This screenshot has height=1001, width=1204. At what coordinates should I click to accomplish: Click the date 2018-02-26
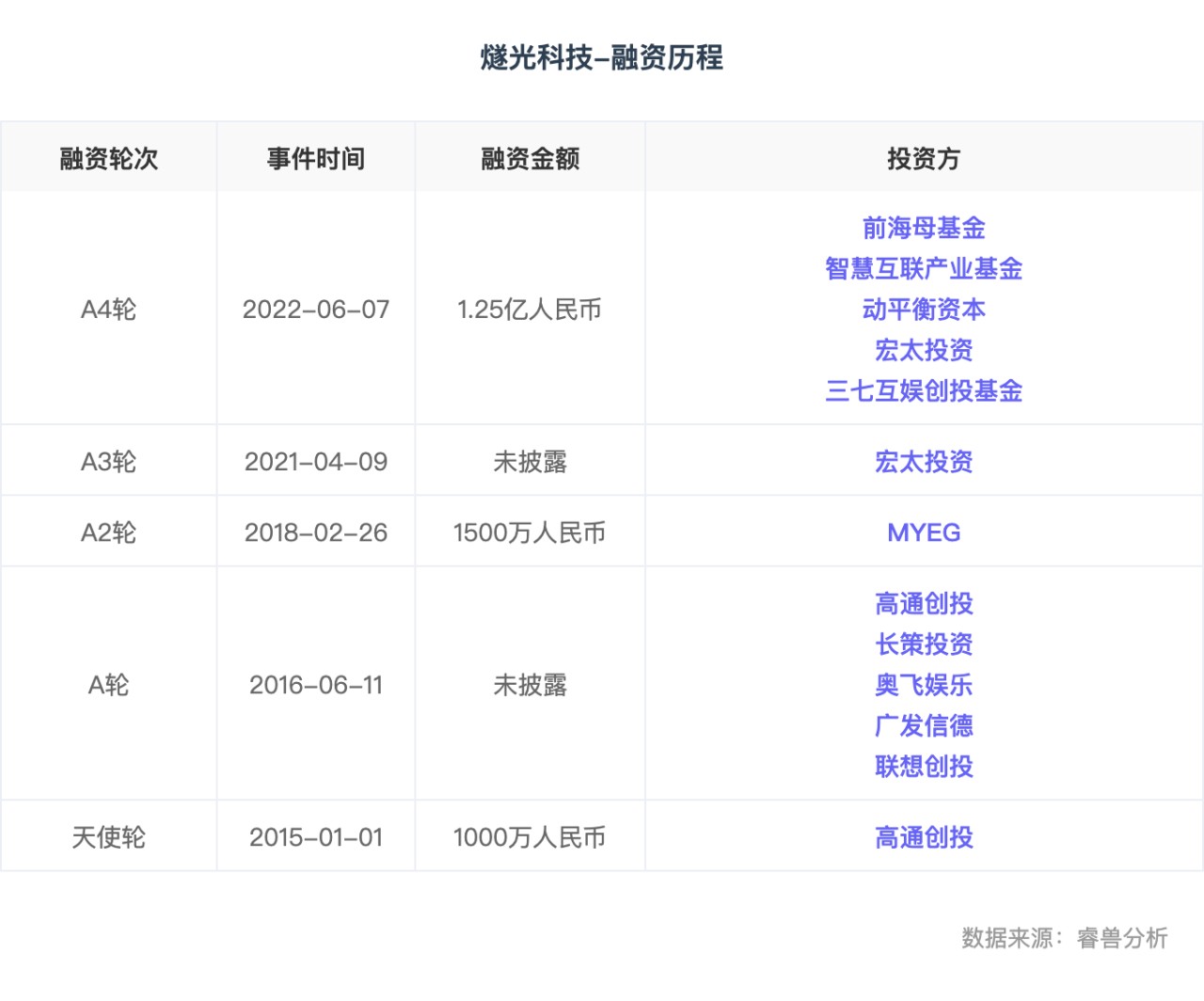(x=316, y=532)
